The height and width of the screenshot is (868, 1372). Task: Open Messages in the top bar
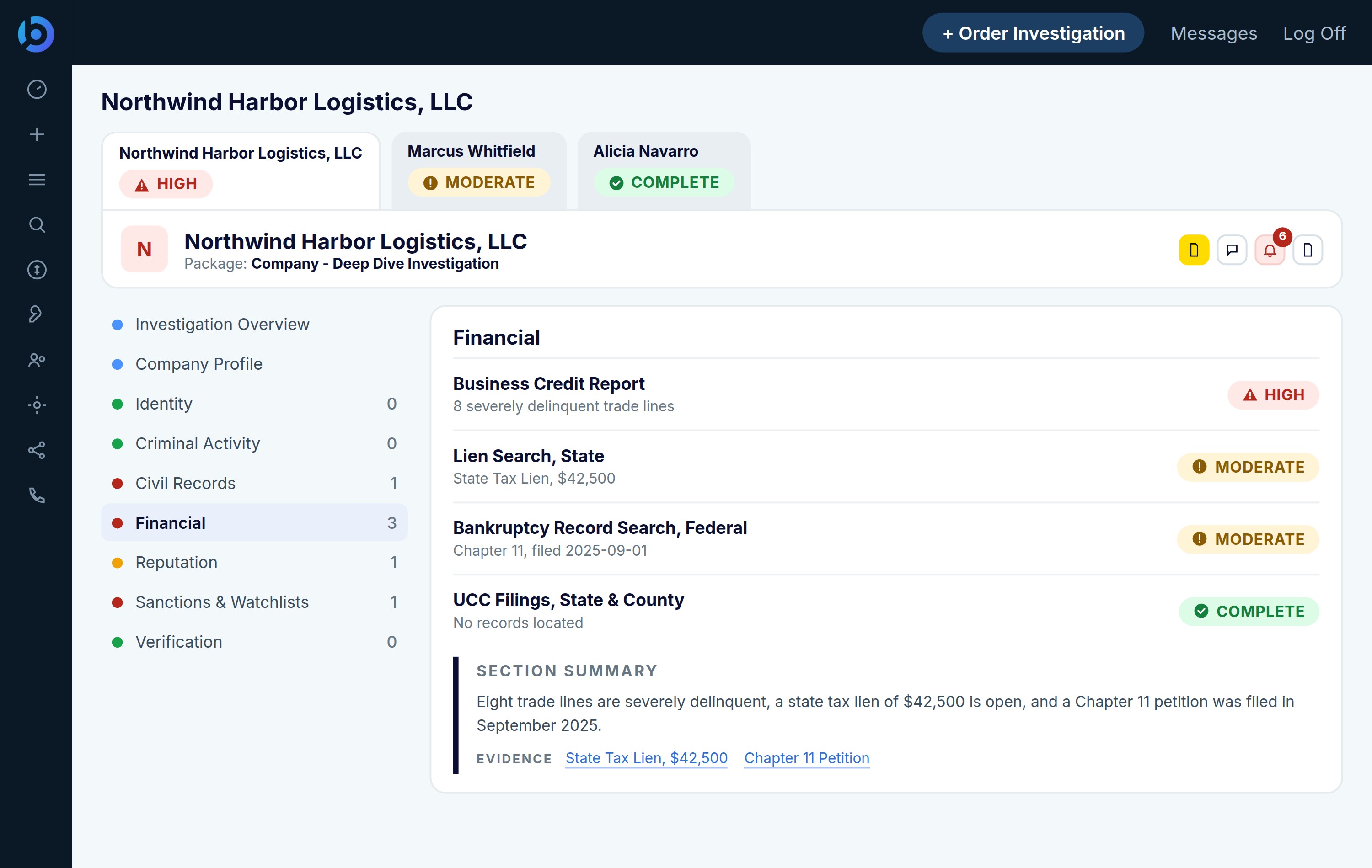pos(1214,33)
